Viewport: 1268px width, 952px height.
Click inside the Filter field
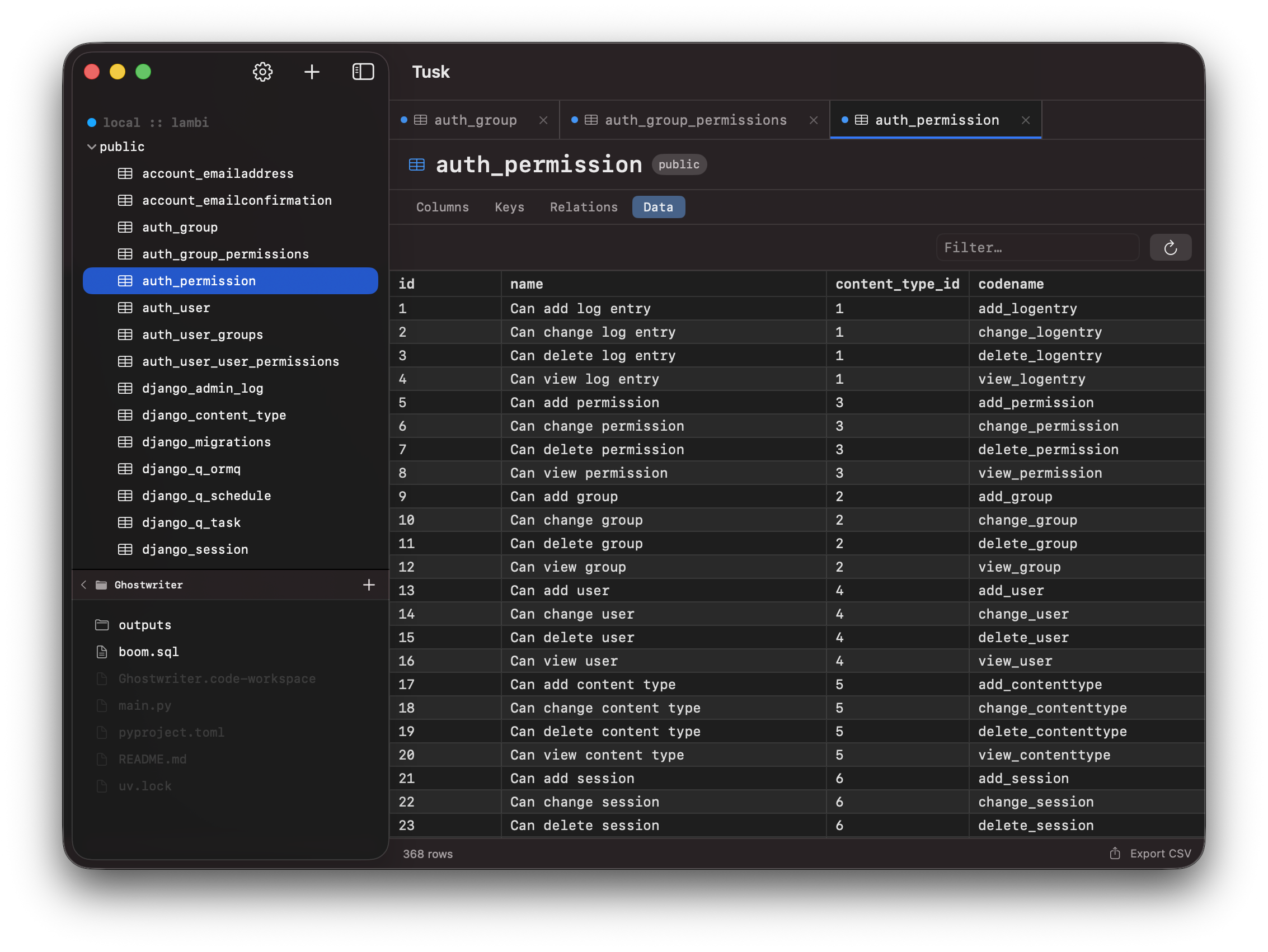click(1036, 247)
